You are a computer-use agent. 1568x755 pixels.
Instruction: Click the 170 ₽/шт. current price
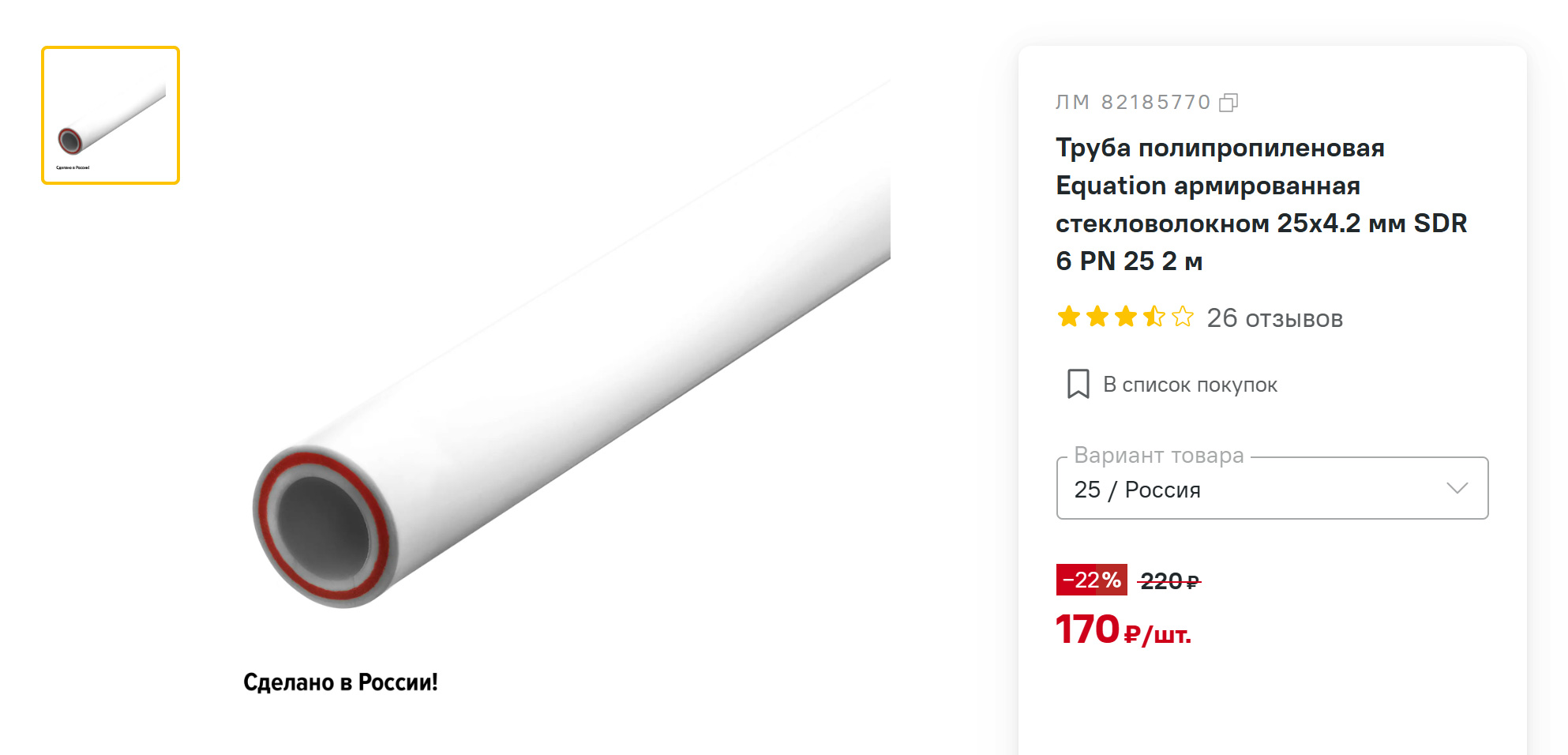coord(1123,630)
